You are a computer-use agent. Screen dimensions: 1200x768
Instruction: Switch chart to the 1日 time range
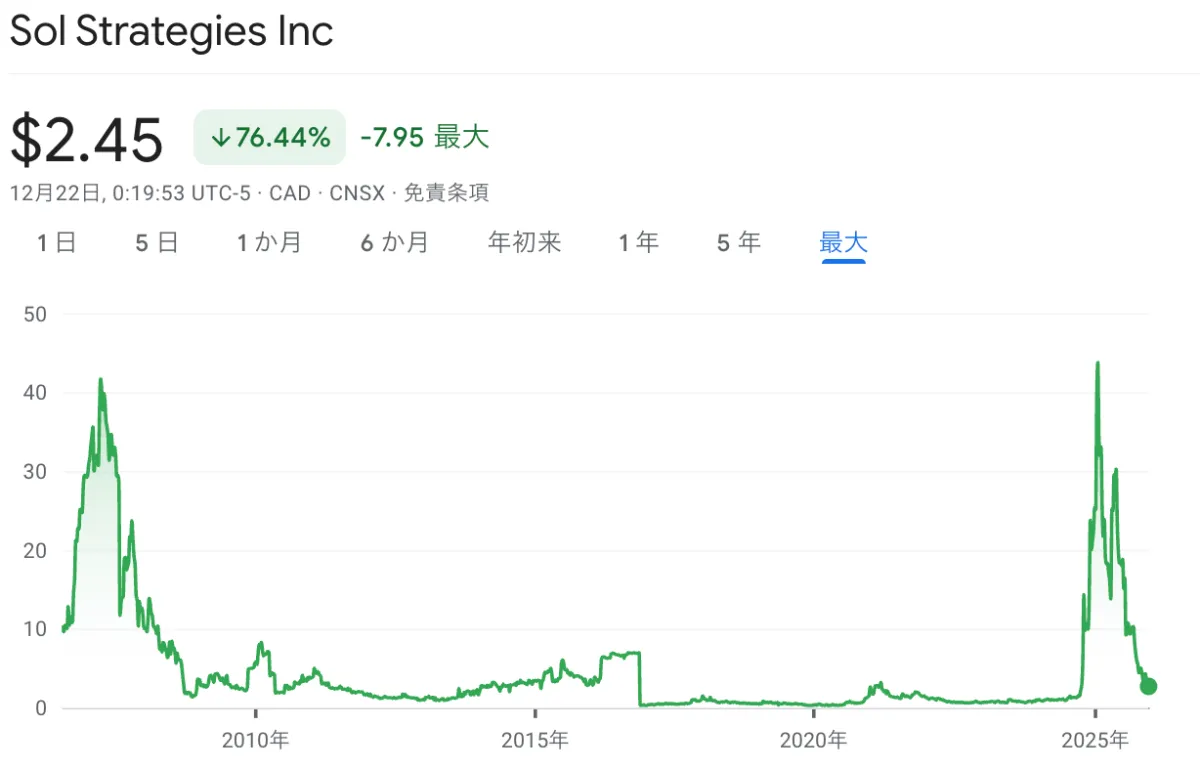(57, 242)
